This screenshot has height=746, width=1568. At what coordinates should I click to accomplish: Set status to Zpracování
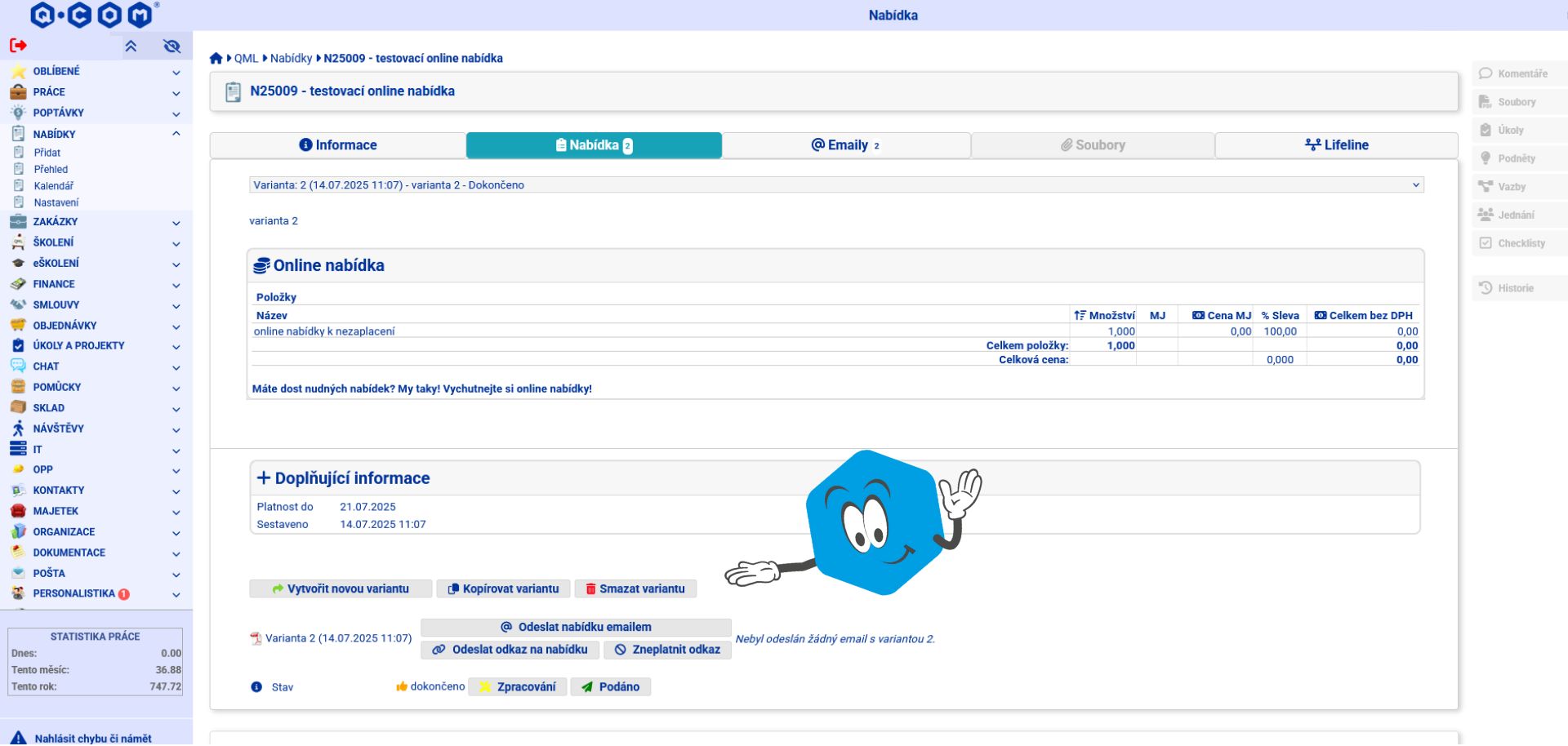pos(518,687)
